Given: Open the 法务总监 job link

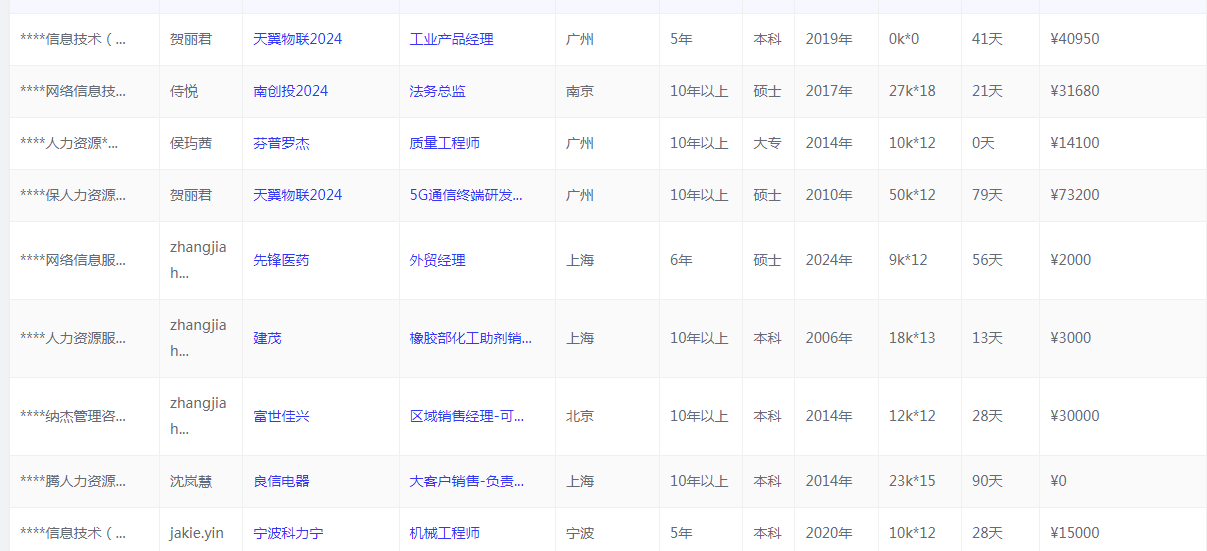Looking at the screenshot, I should pos(437,91).
